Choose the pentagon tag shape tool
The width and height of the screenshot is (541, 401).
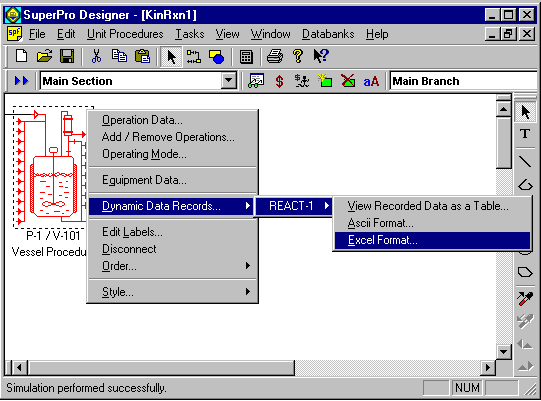coord(525,272)
